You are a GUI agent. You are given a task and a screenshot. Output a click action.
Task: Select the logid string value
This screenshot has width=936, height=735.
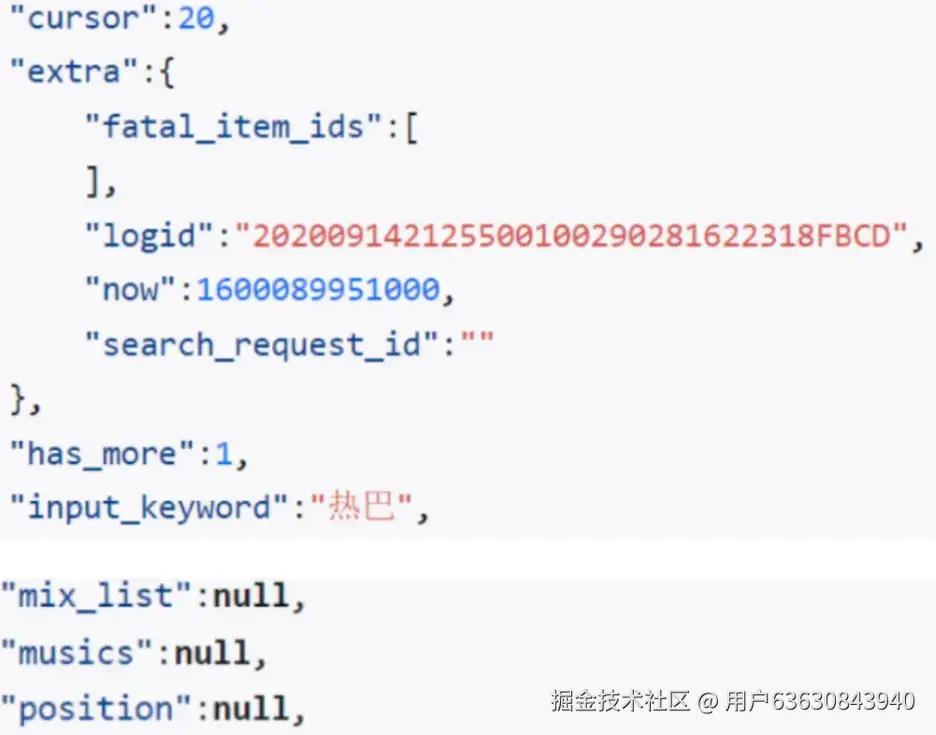(572, 235)
